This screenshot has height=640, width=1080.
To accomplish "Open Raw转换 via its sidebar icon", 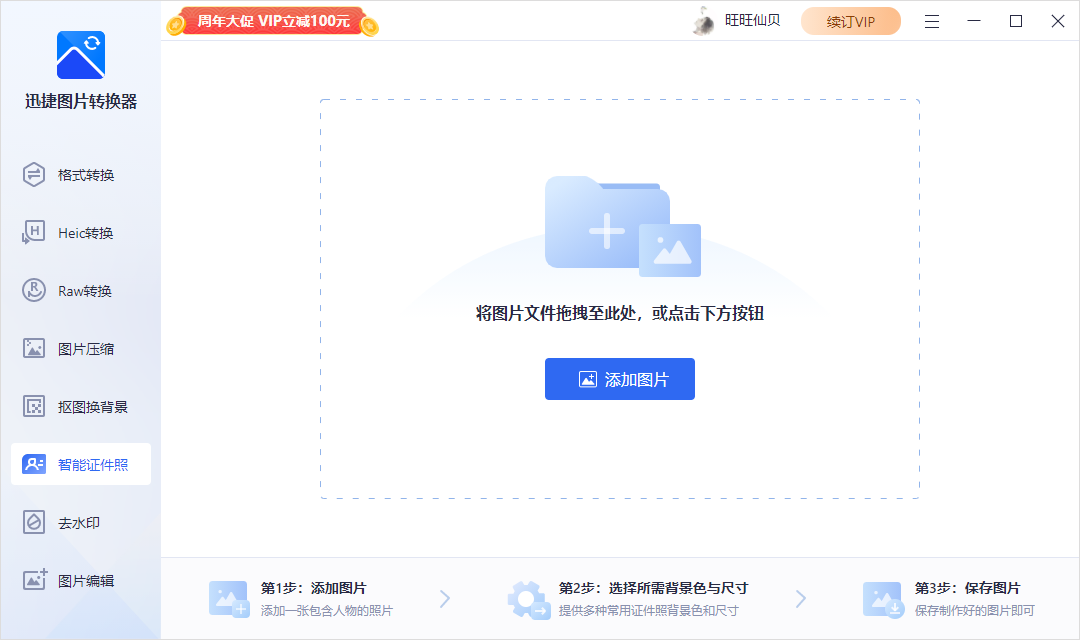I will (x=34, y=291).
